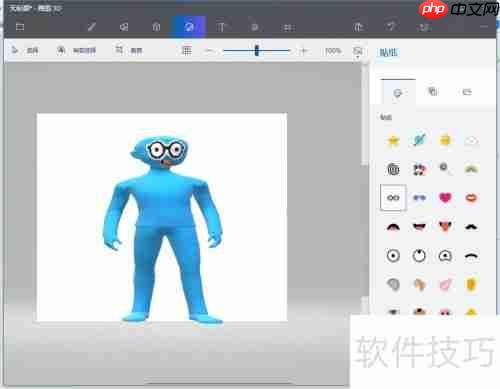Switch to the Custom stickers folder tab

pos(467,92)
